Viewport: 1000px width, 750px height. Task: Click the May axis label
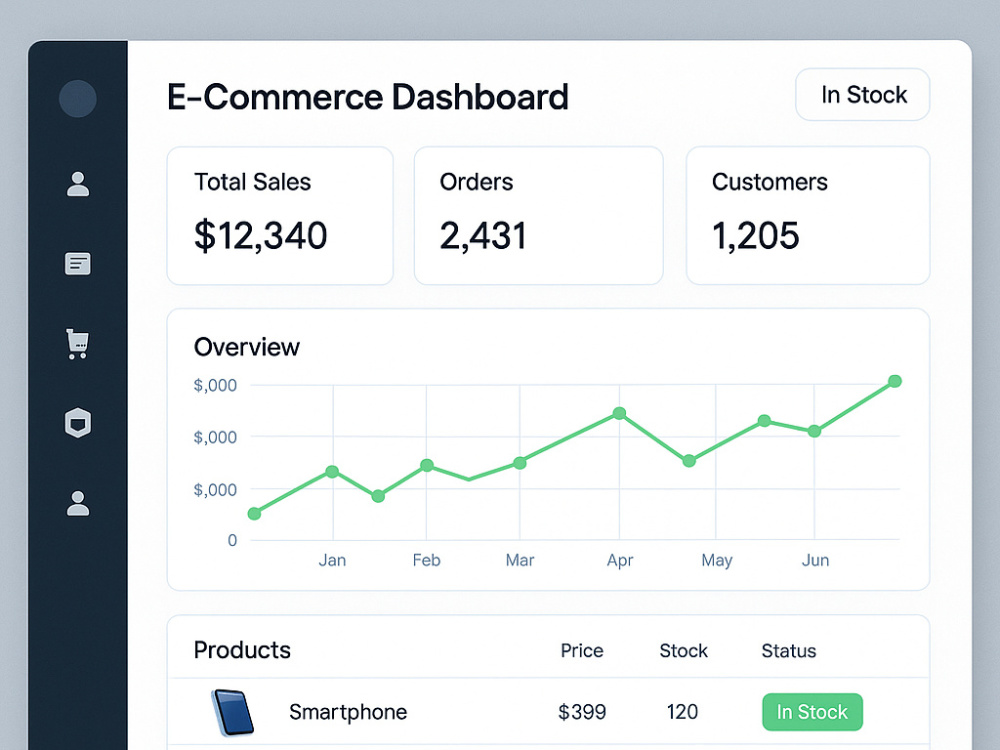(x=717, y=561)
